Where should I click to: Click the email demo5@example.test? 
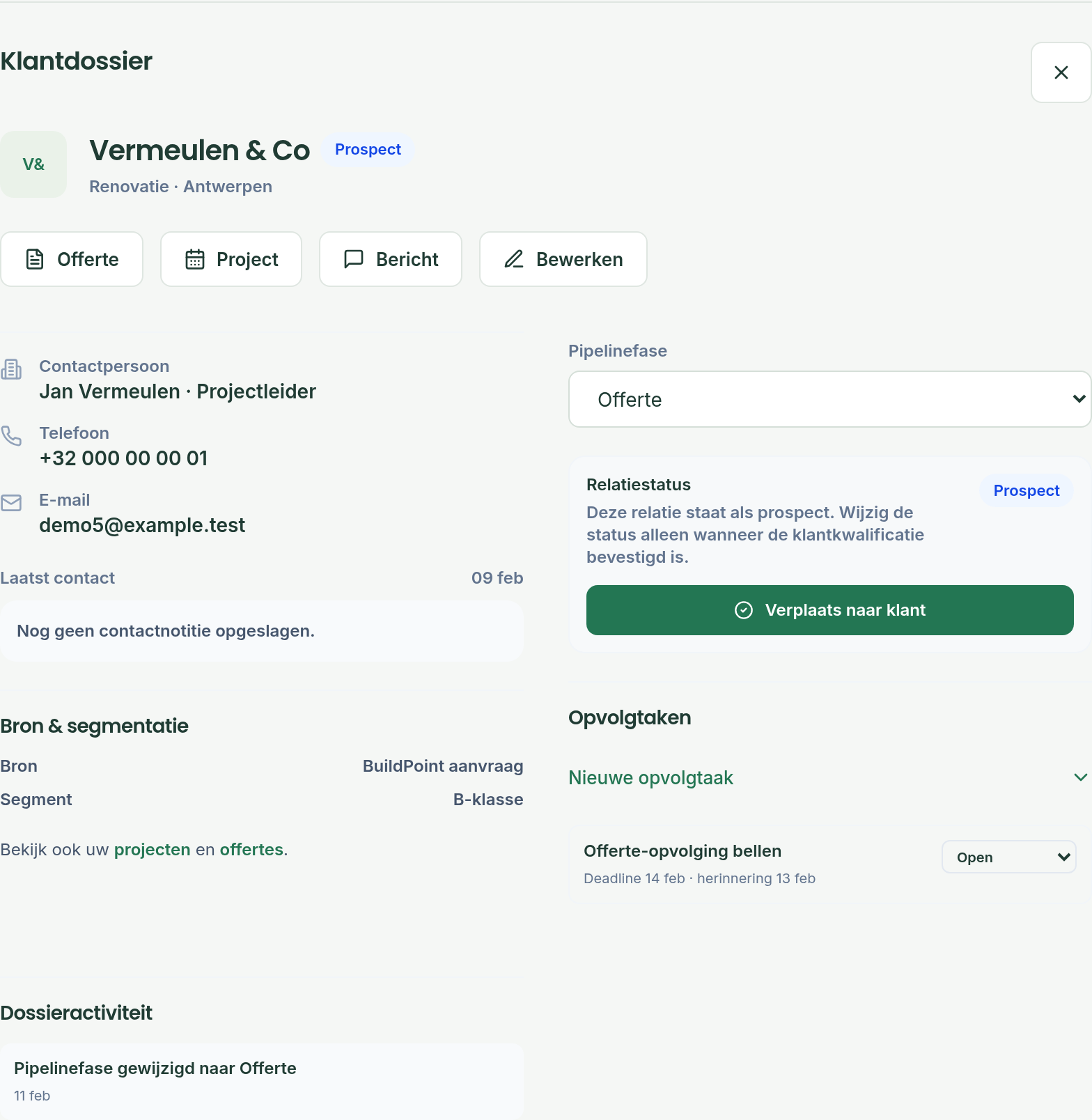[142, 525]
